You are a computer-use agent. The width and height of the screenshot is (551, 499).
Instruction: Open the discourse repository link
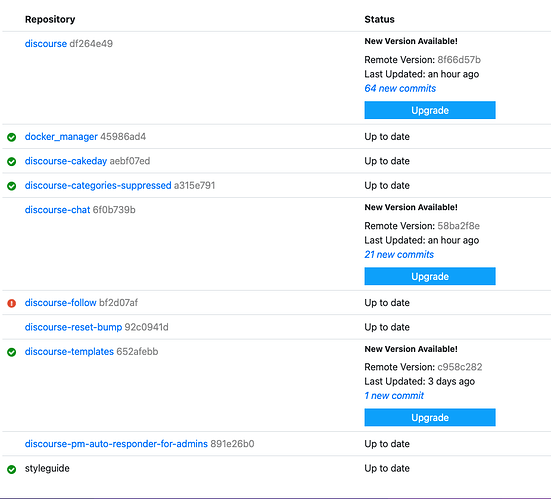click(46, 44)
